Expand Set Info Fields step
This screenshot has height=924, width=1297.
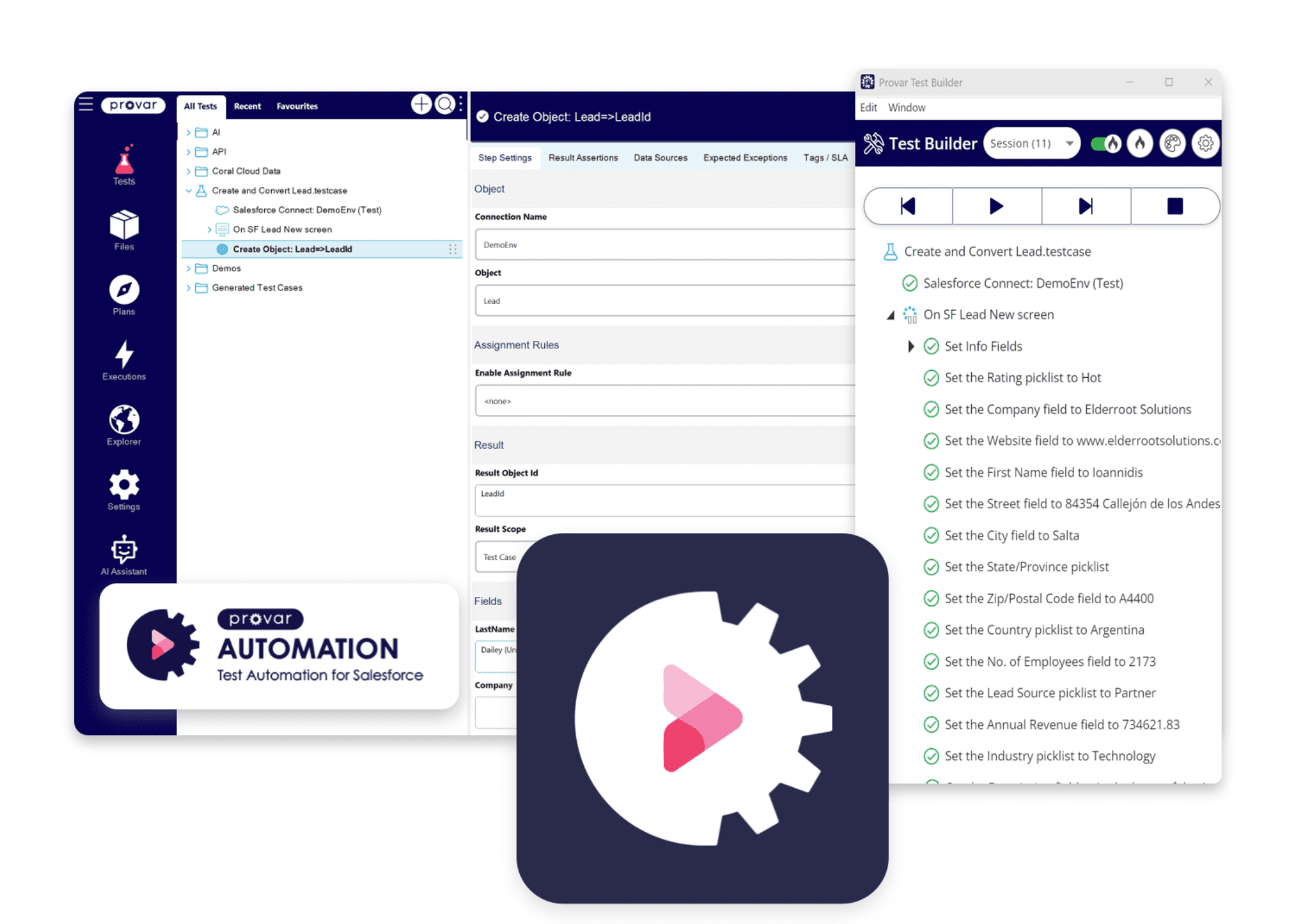click(x=911, y=346)
